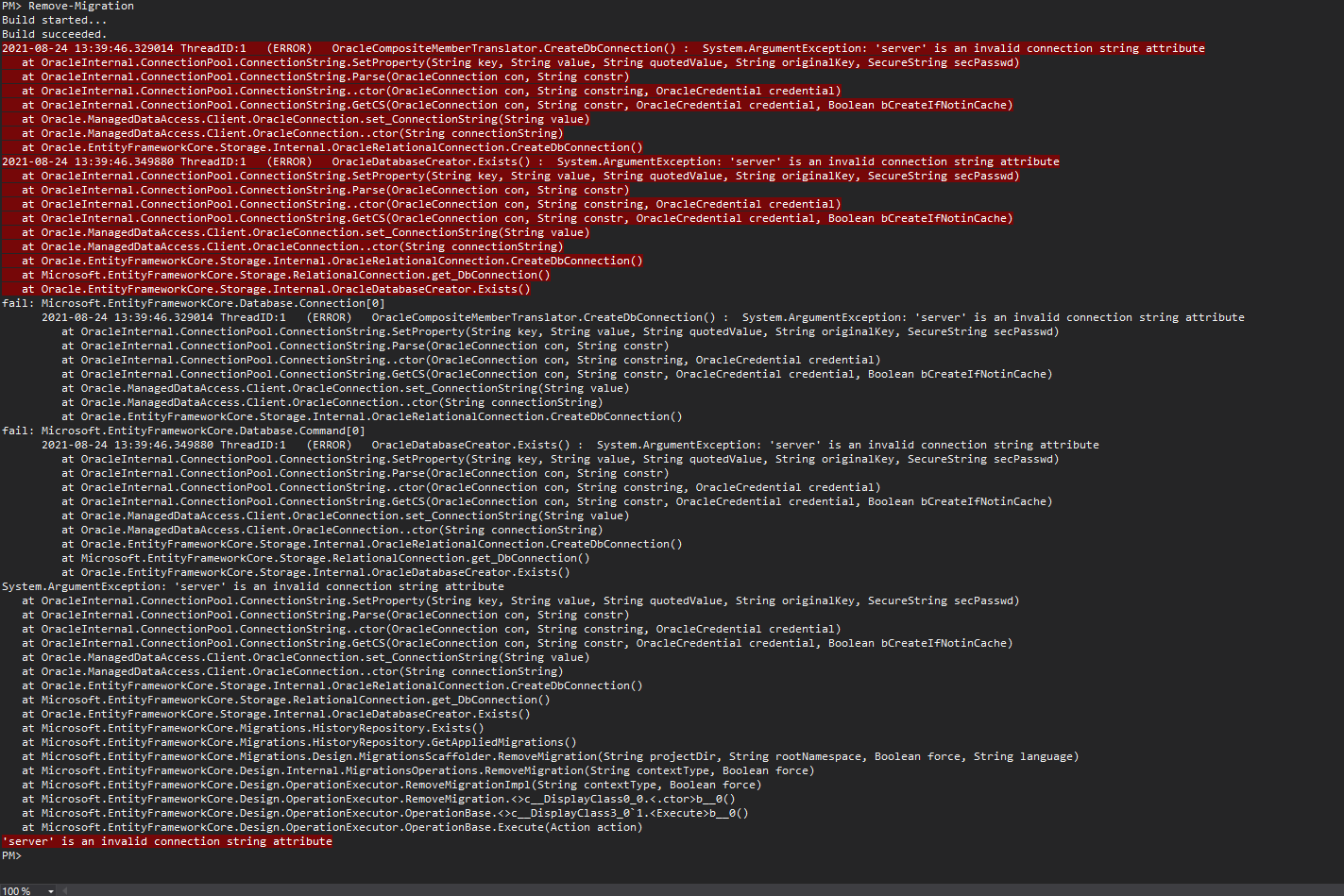This screenshot has height=896, width=1344.
Task: Click 'fail: Microsoft.EntityFrameworkCore.Database.Connection[0]' line
Action: [194, 303]
